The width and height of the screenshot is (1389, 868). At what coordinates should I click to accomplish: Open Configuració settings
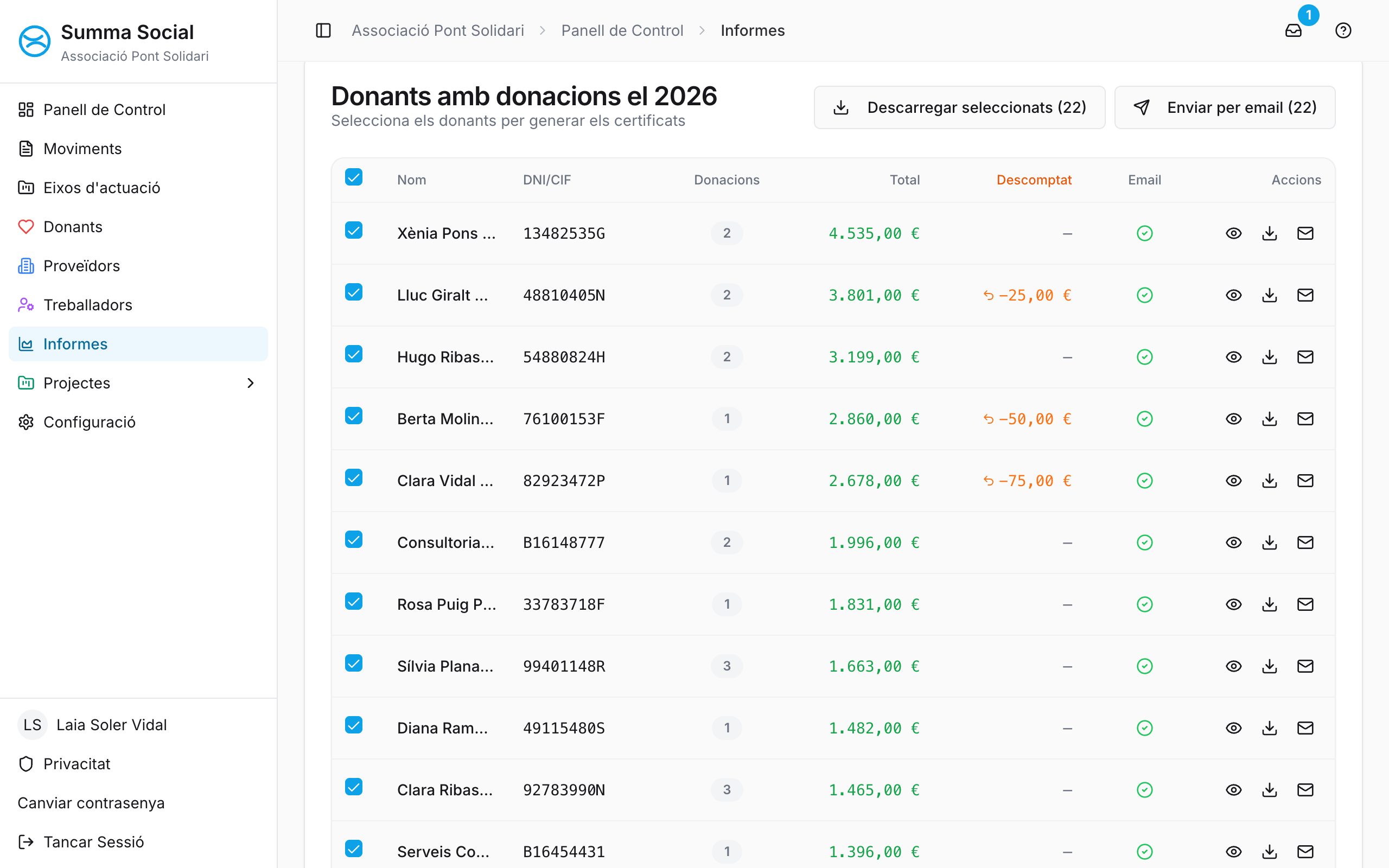click(138, 422)
